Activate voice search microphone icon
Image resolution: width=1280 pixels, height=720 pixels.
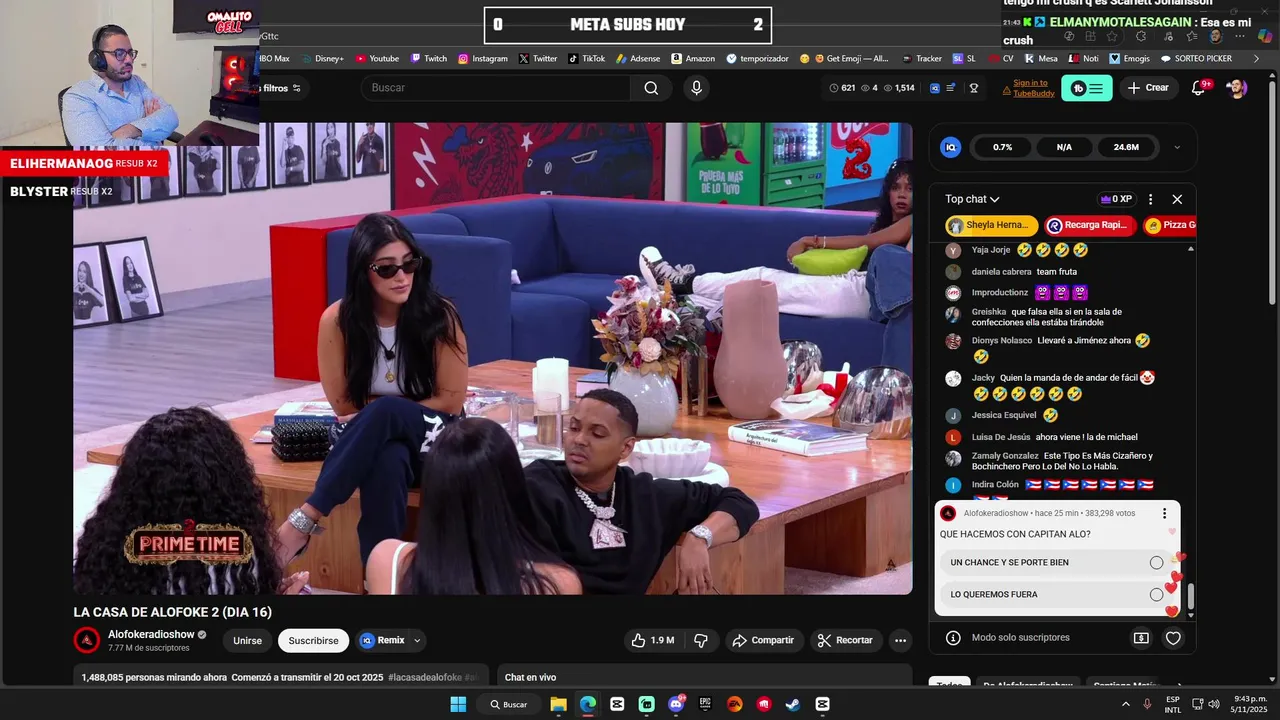(x=697, y=88)
